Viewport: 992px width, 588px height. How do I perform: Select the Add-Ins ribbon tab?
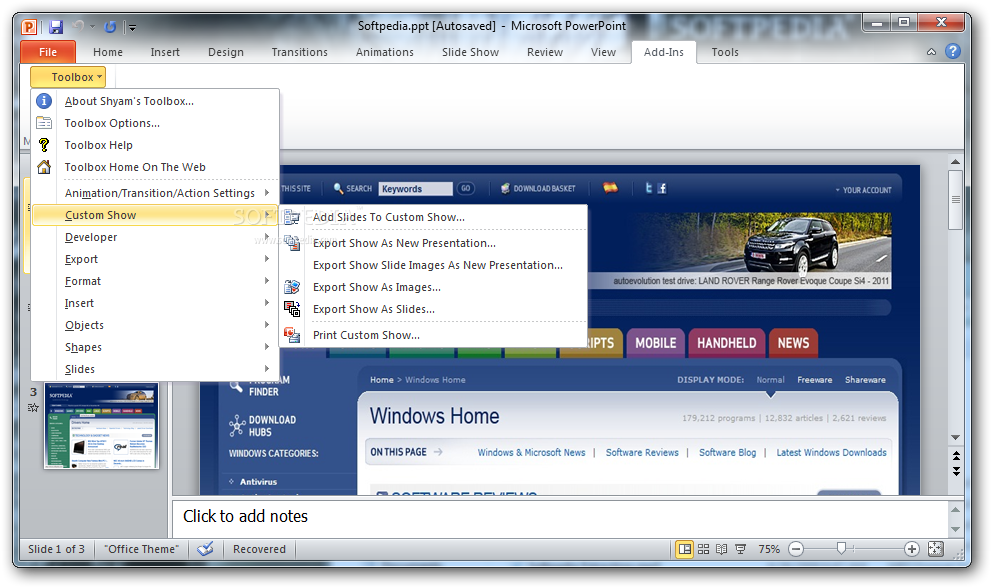(x=664, y=52)
